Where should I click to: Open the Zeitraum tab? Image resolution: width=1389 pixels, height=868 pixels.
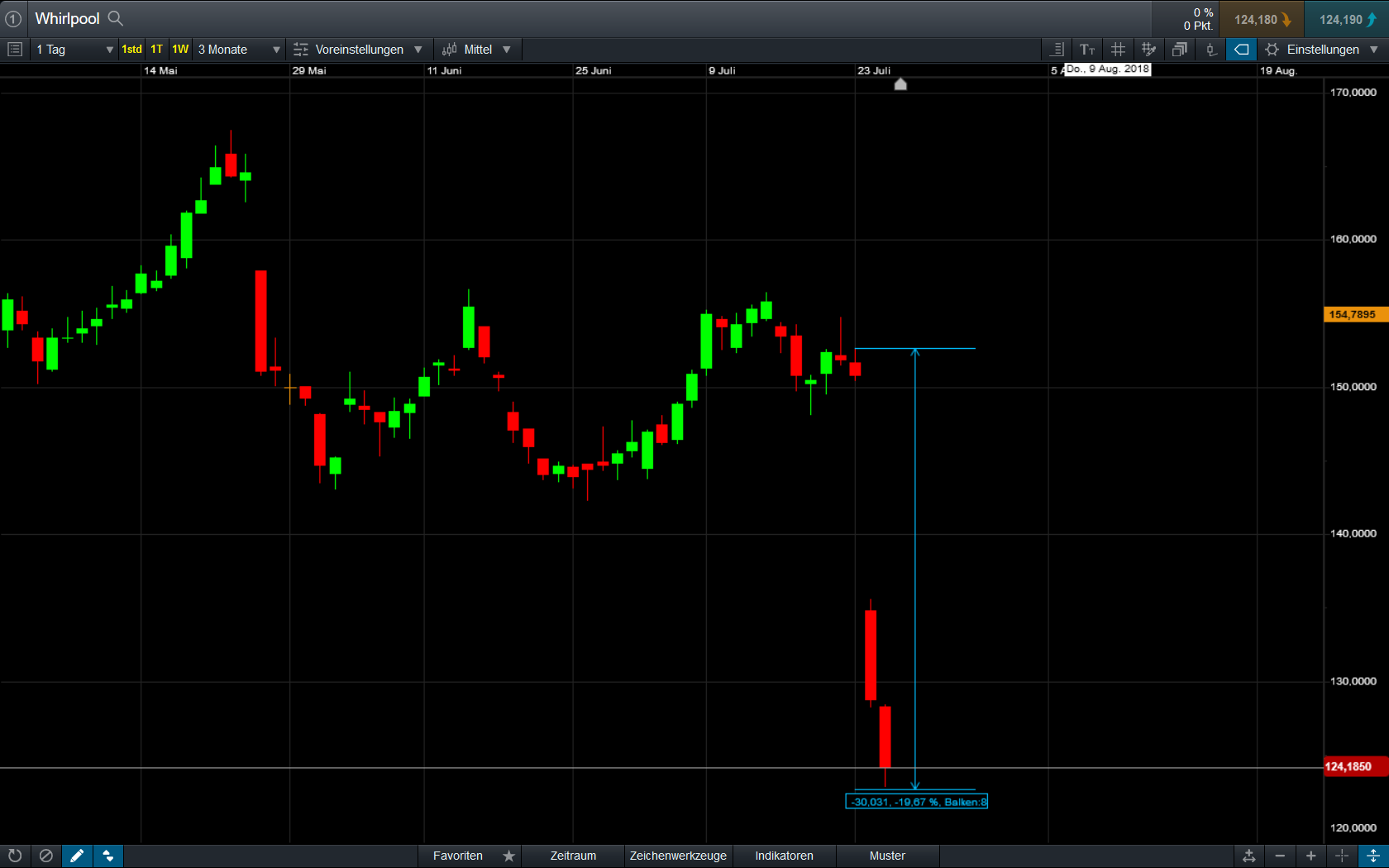[x=573, y=856]
